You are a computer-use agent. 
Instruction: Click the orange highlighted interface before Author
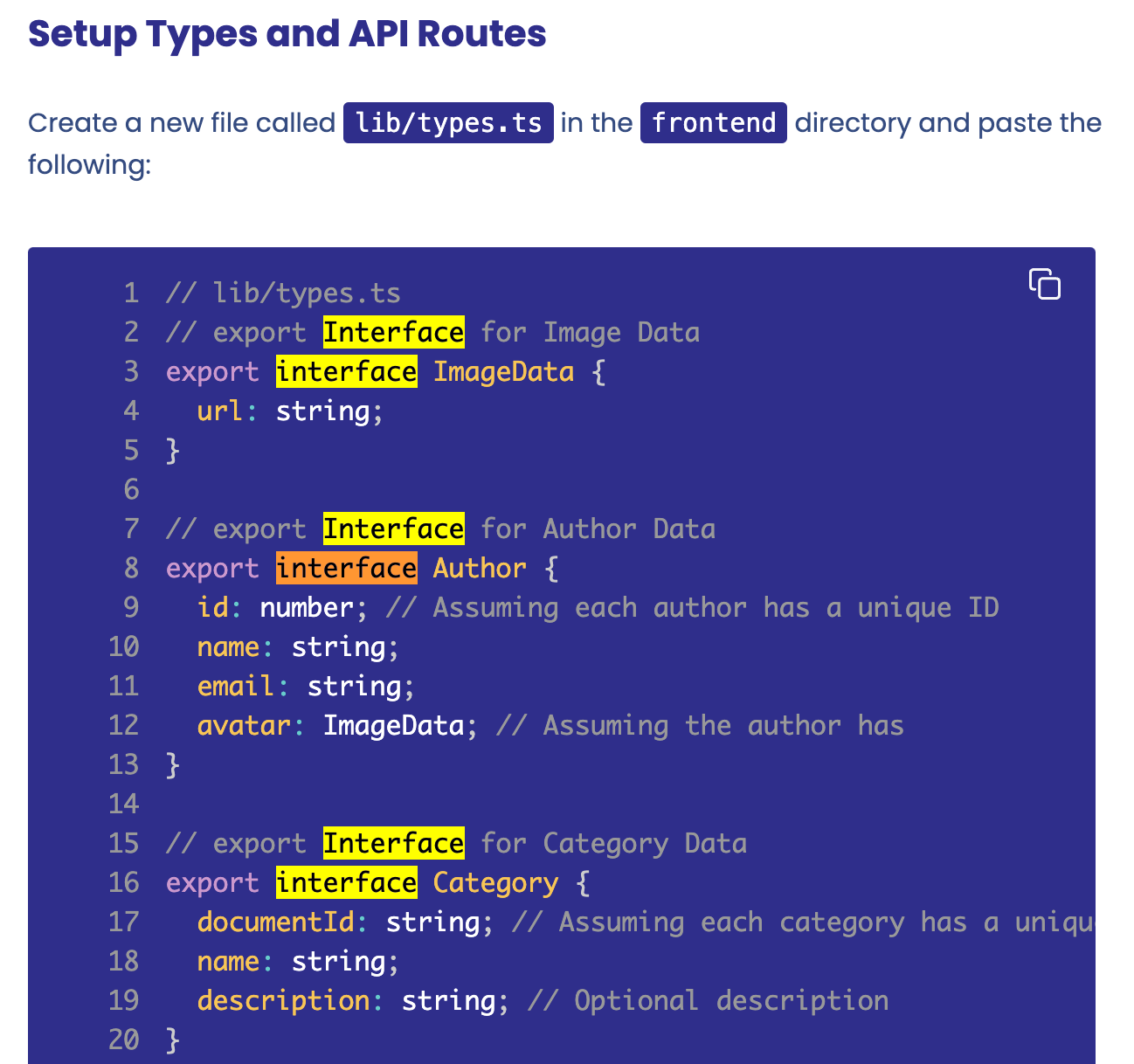click(347, 568)
